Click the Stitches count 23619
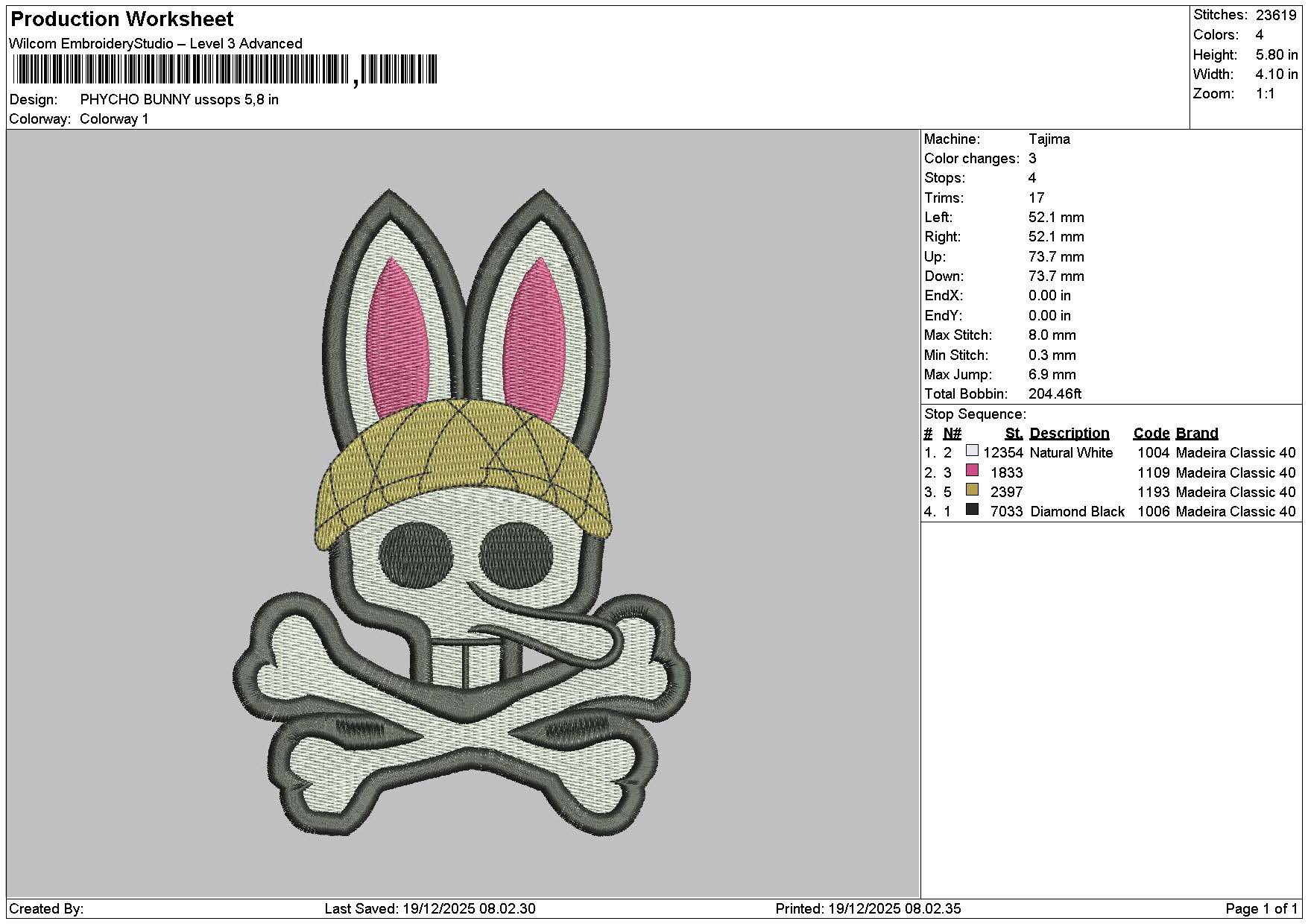Image resolution: width=1308 pixels, height=924 pixels. pos(1277,15)
